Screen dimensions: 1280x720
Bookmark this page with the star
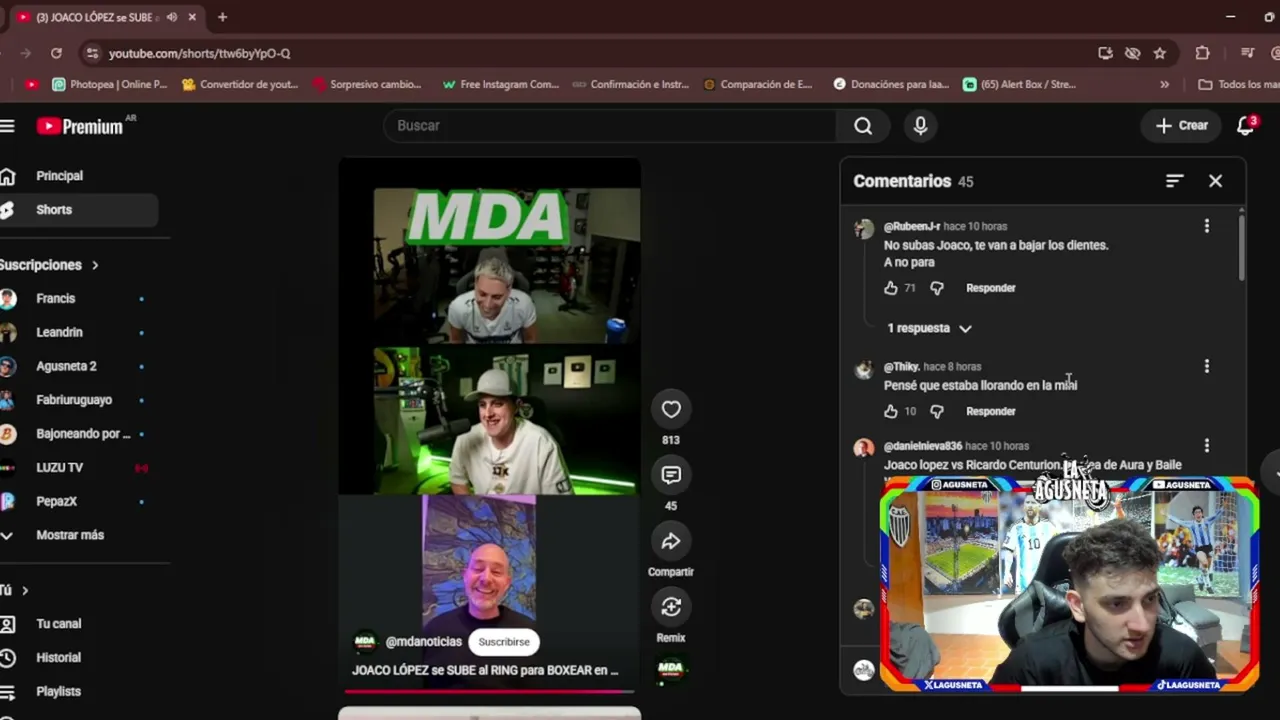click(x=1160, y=53)
